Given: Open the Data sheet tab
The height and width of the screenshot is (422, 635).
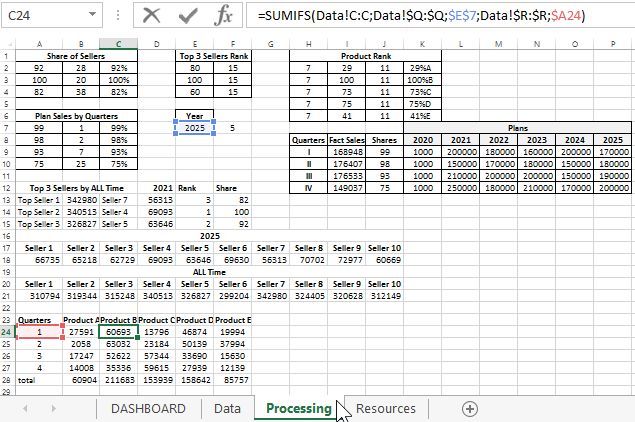Looking at the screenshot, I should [x=227, y=408].
